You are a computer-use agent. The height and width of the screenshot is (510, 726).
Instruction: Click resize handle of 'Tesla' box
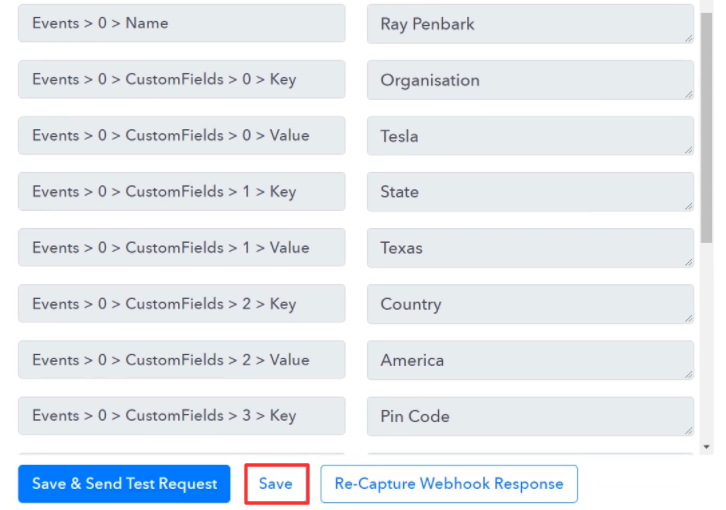[688, 151]
